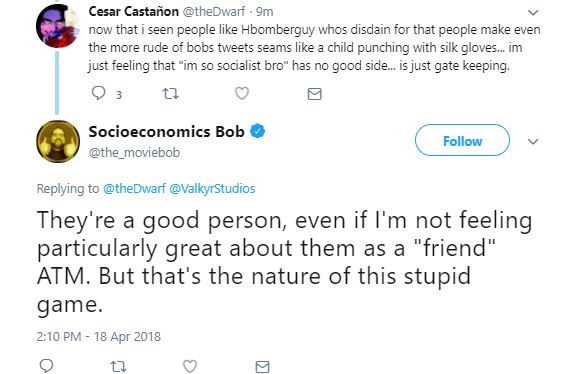Open verified badge next to Socioeconomics Bob
The width and height of the screenshot is (575, 374).
pyautogui.click(x=257, y=131)
